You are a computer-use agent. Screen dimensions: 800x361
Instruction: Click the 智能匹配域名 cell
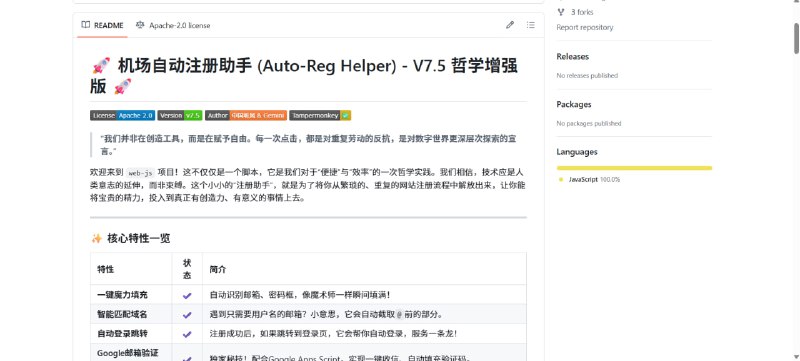[131, 314]
